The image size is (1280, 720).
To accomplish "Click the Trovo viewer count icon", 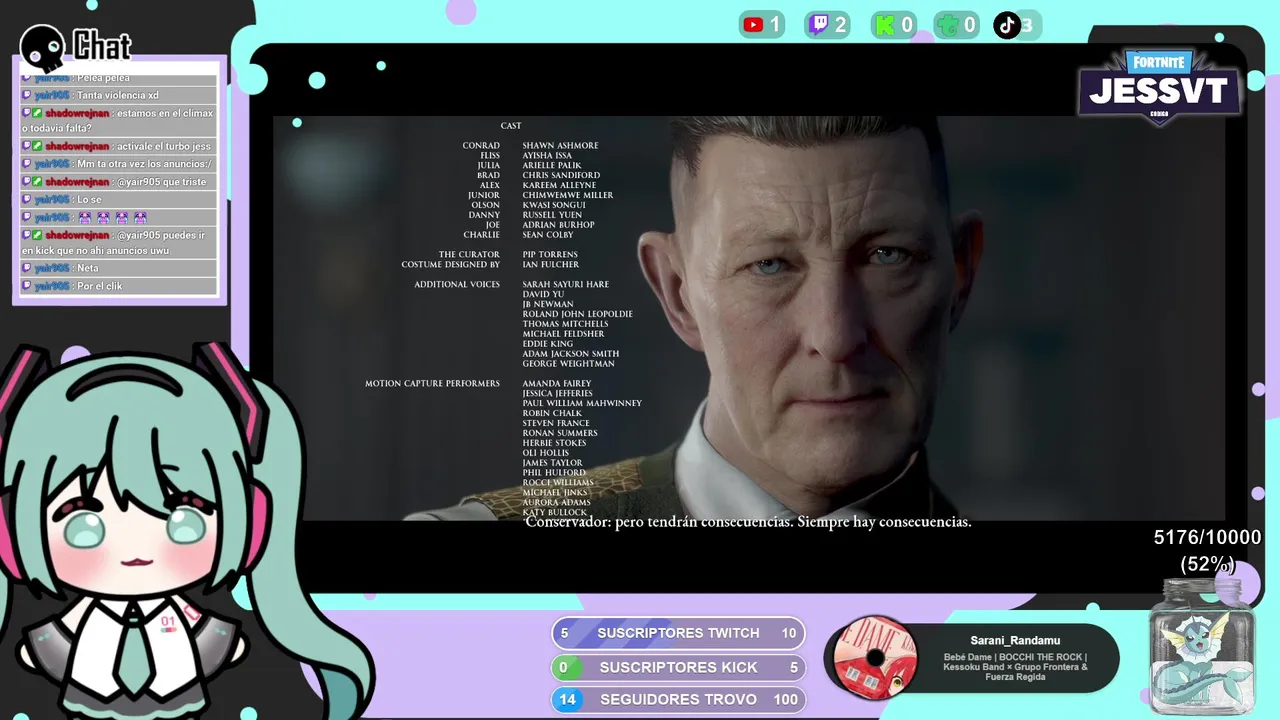I will click(947, 25).
